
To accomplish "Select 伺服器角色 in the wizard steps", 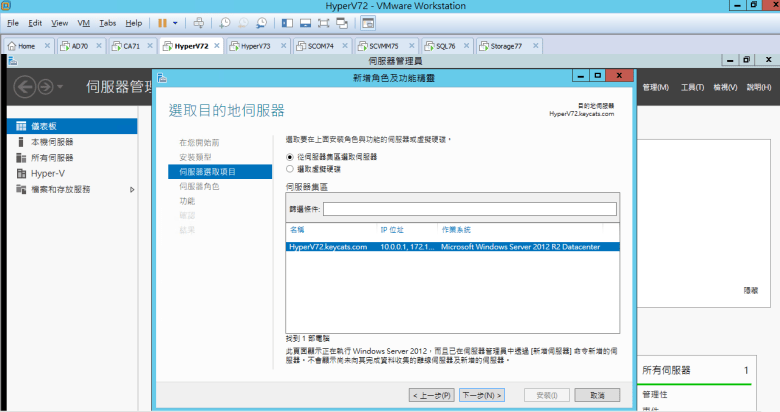I will tap(199, 186).
